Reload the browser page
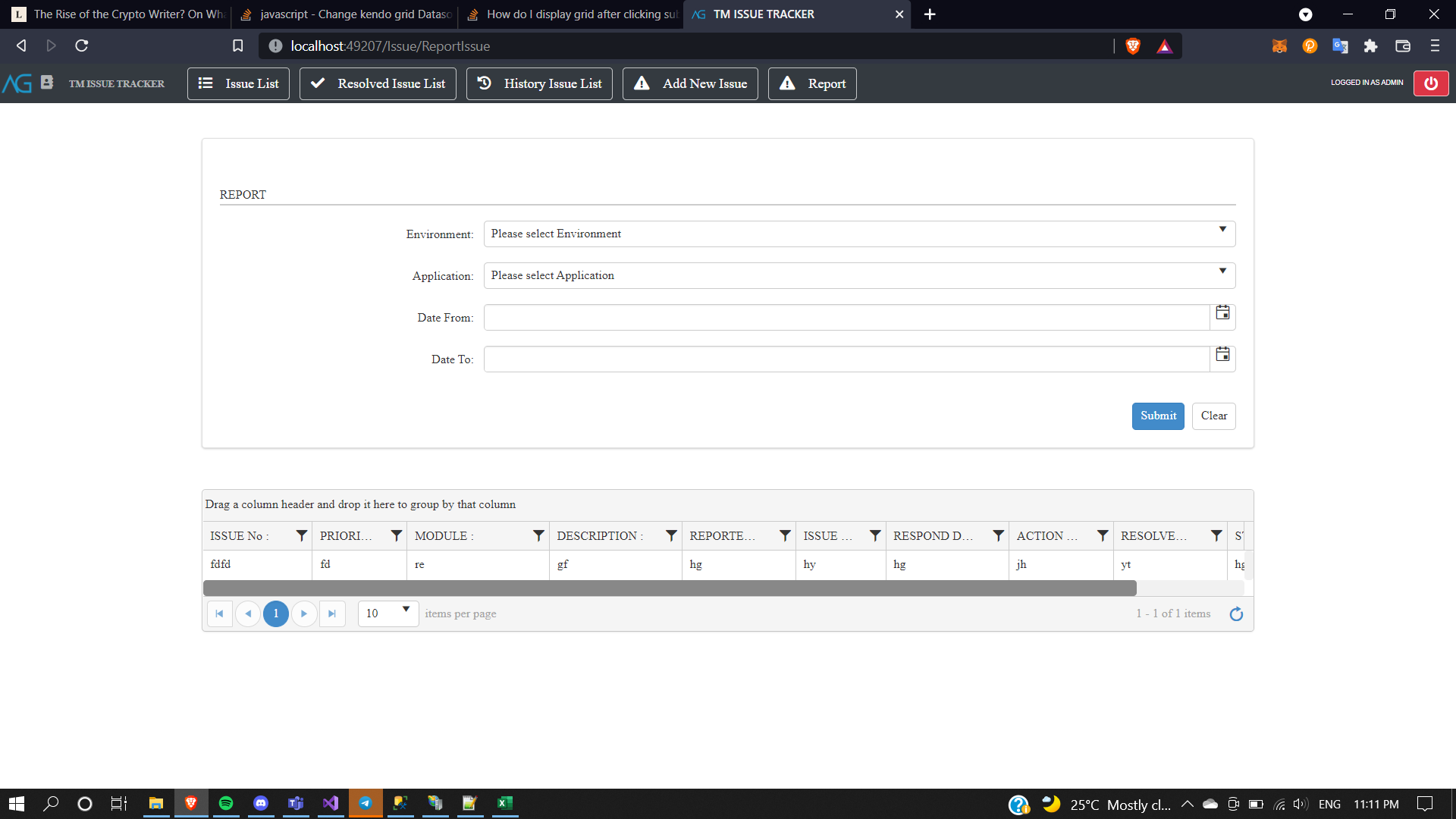 click(82, 46)
